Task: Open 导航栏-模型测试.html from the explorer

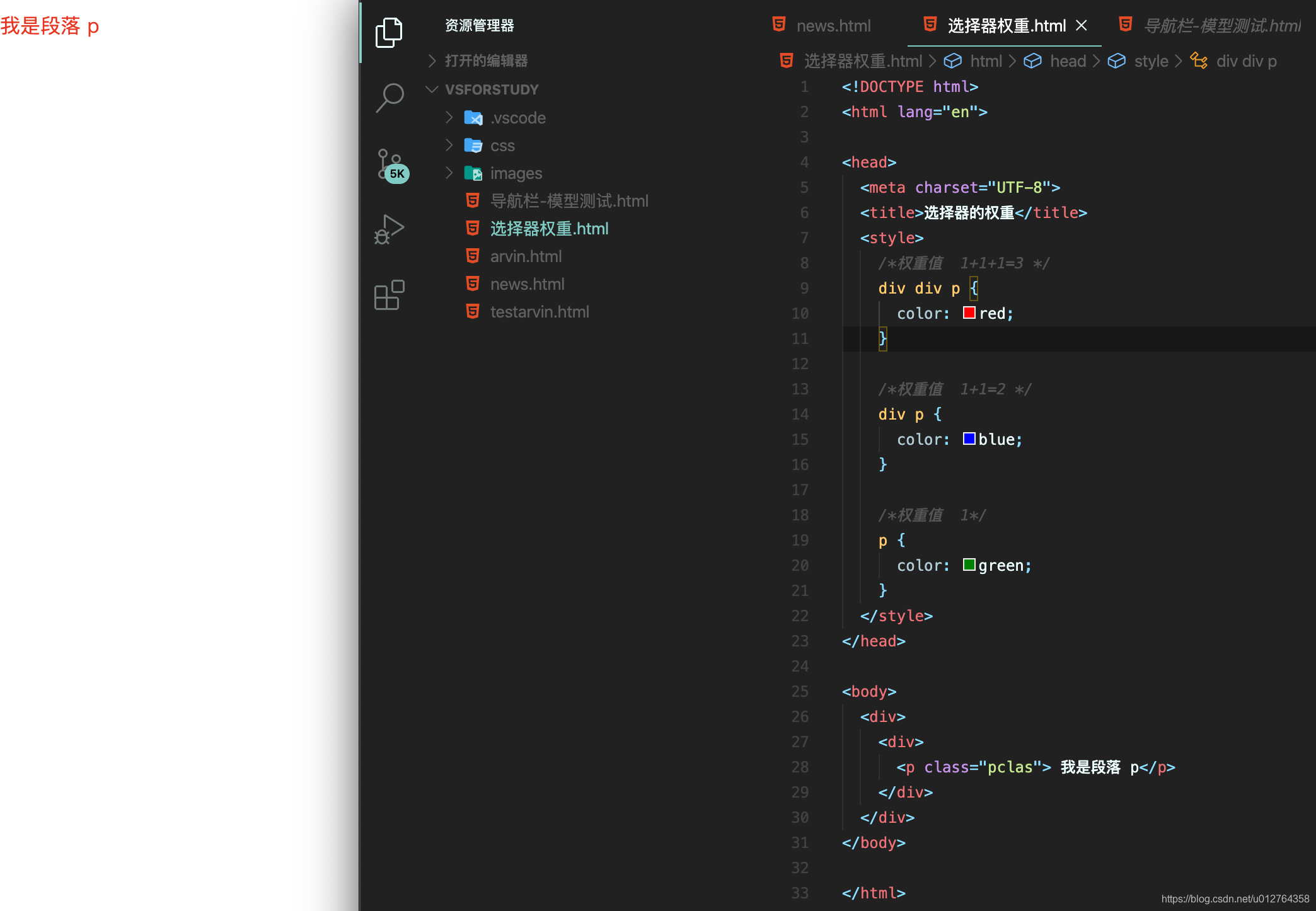Action: 569,201
